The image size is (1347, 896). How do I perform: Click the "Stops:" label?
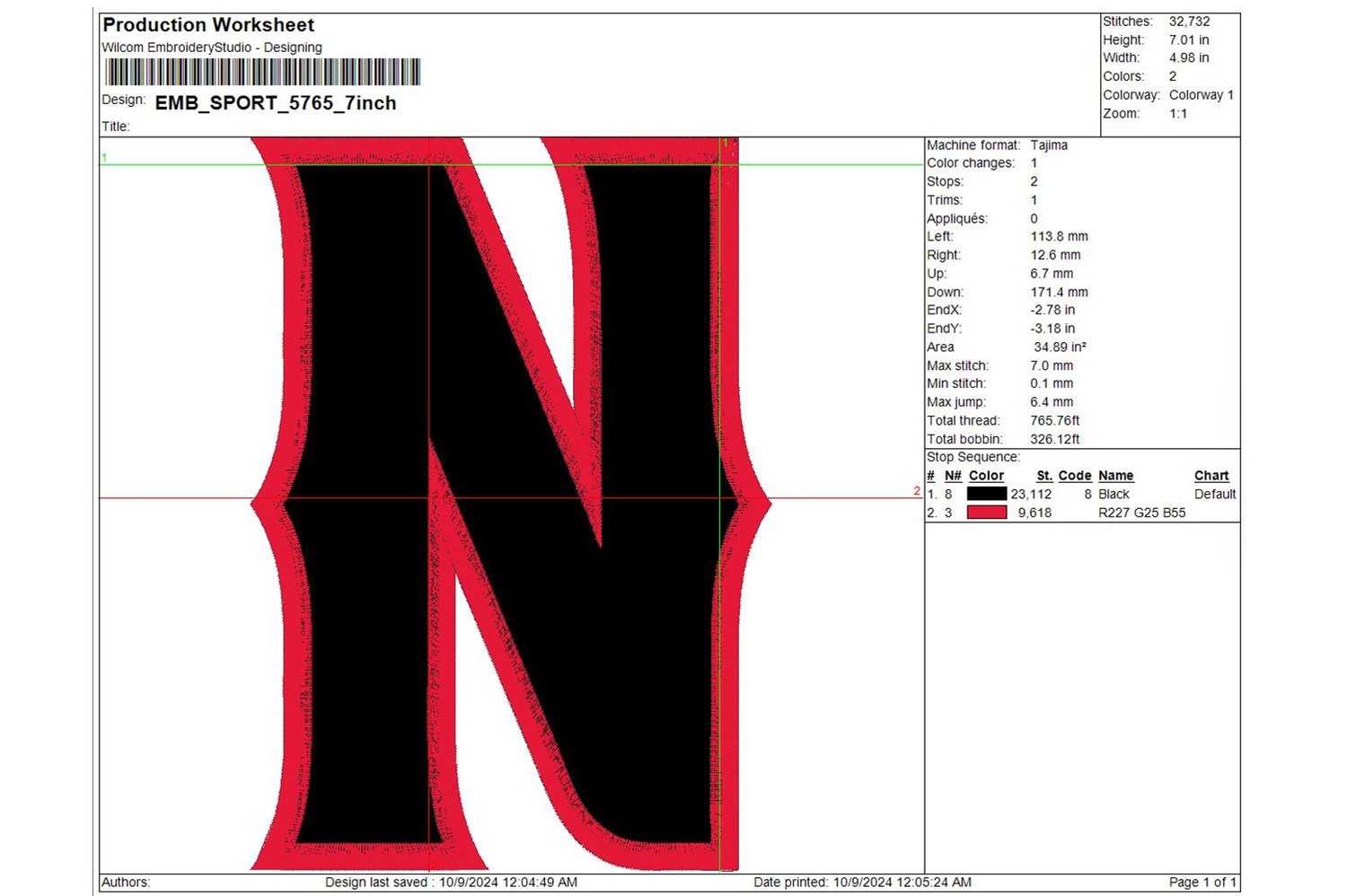coord(945,181)
